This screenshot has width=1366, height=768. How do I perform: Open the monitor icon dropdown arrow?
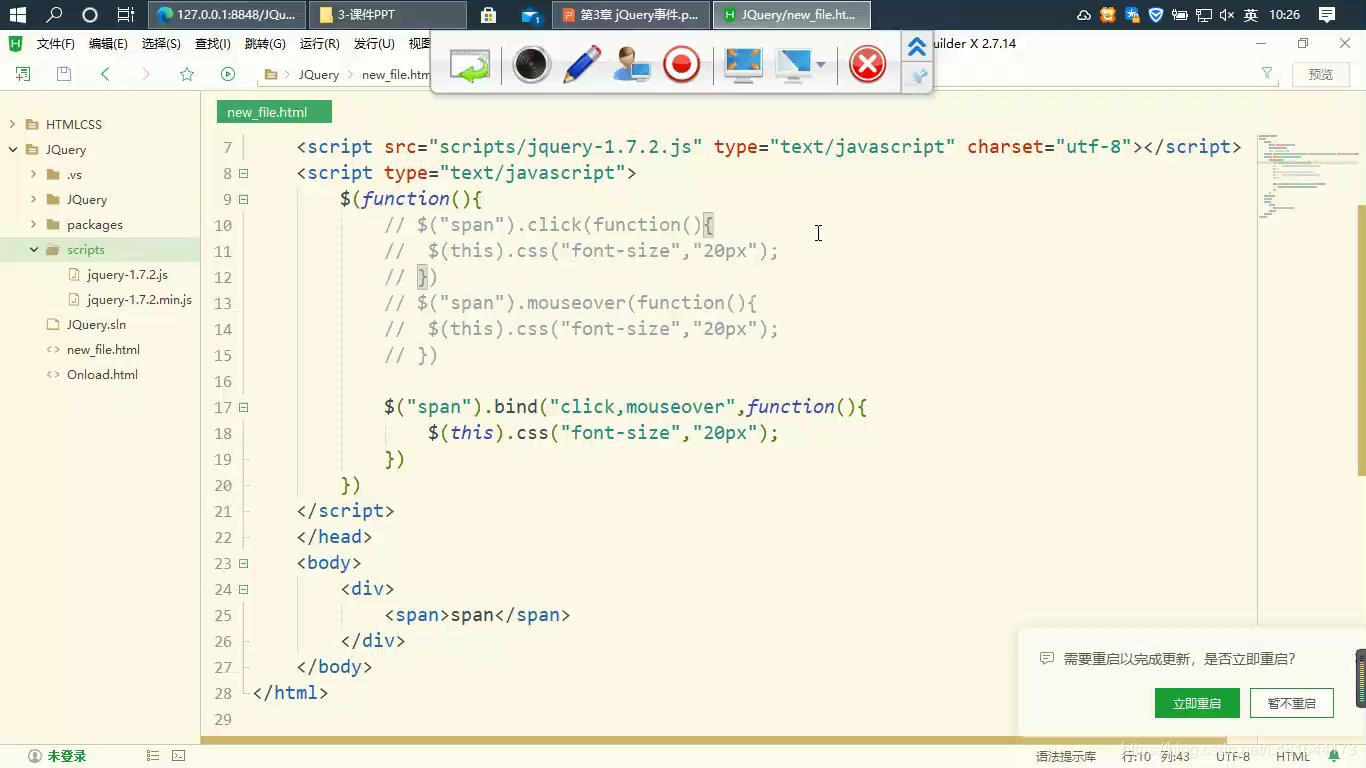point(820,66)
